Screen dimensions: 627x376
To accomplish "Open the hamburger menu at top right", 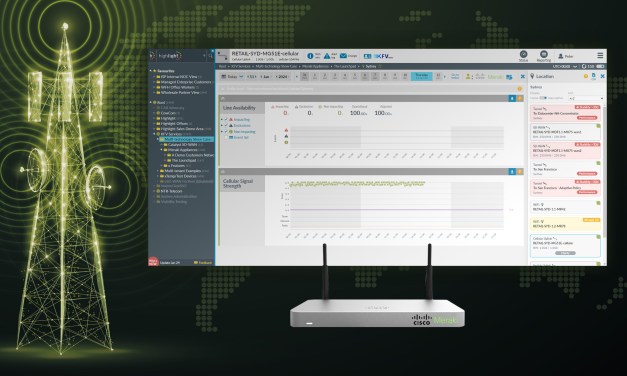I will point(600,56).
